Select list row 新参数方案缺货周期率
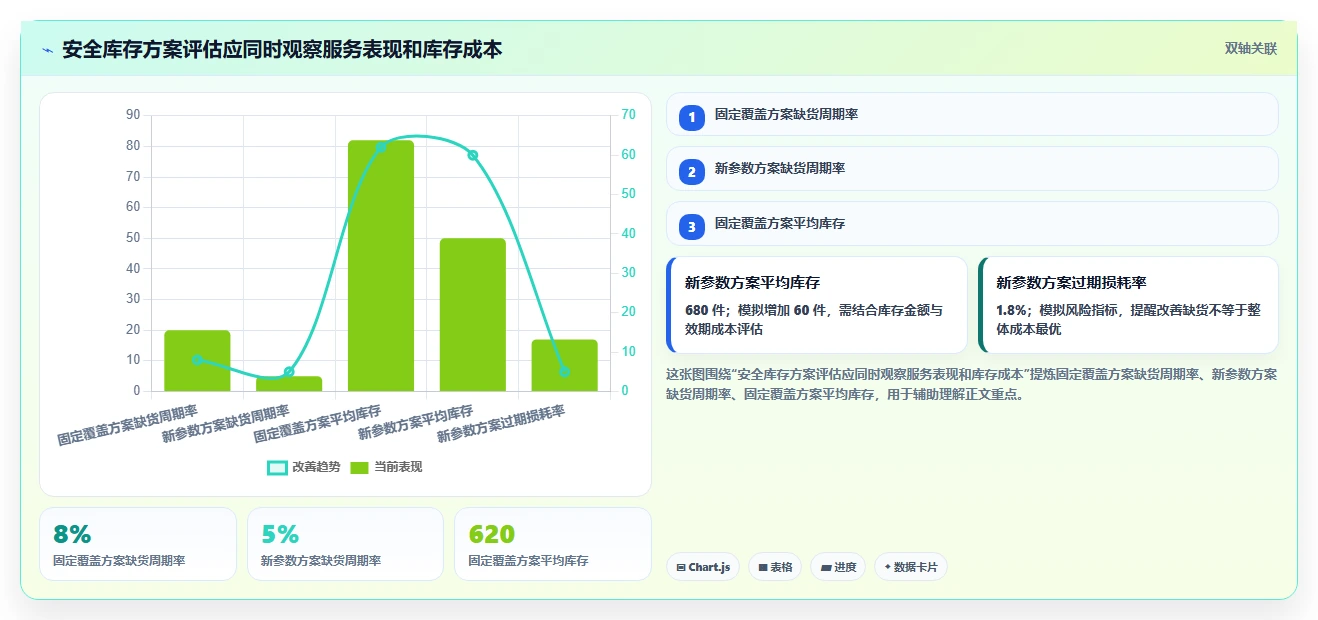Image resolution: width=1318 pixels, height=620 pixels. click(972, 168)
